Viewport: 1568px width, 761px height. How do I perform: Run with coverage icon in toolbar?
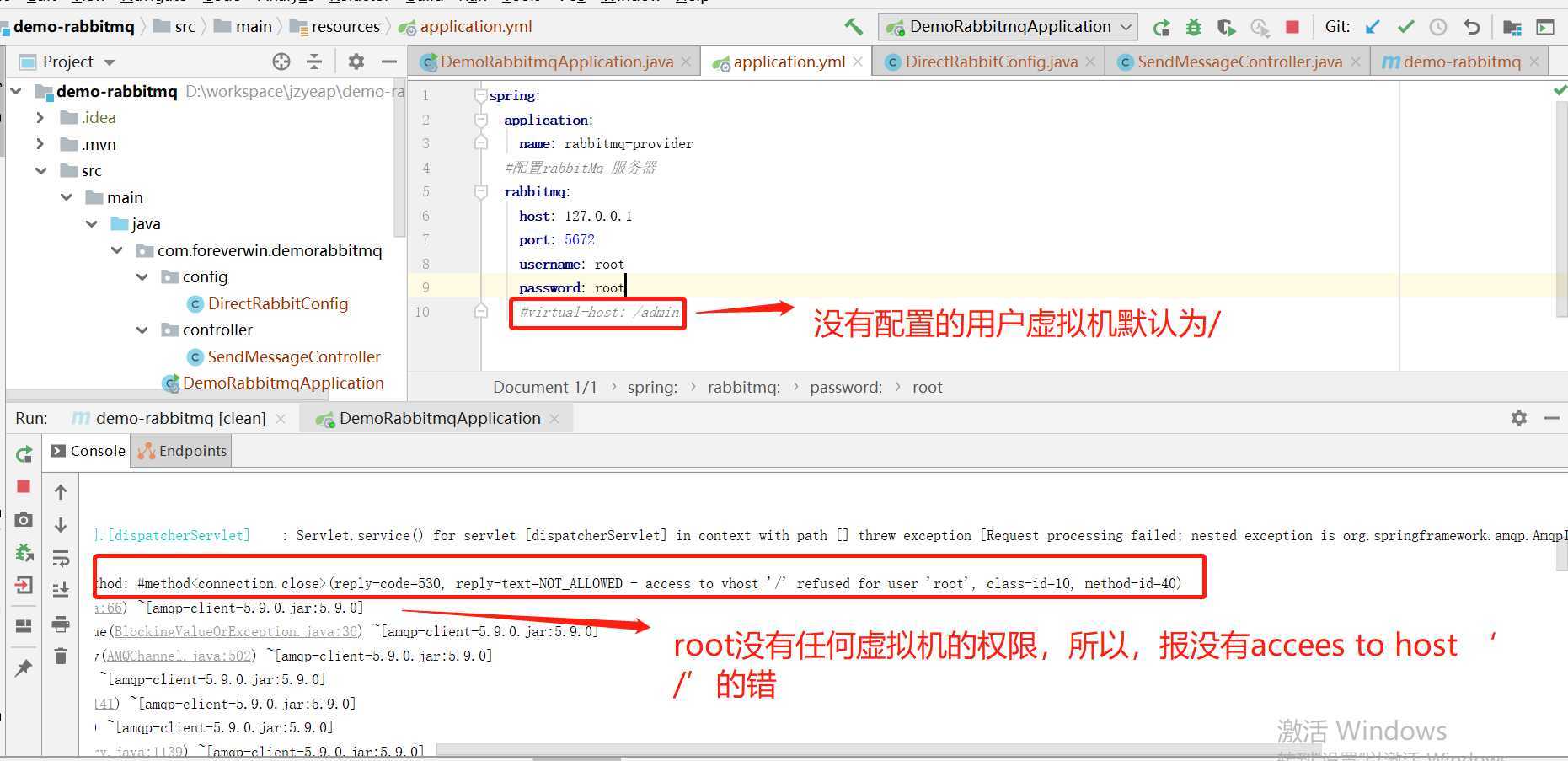1226,28
